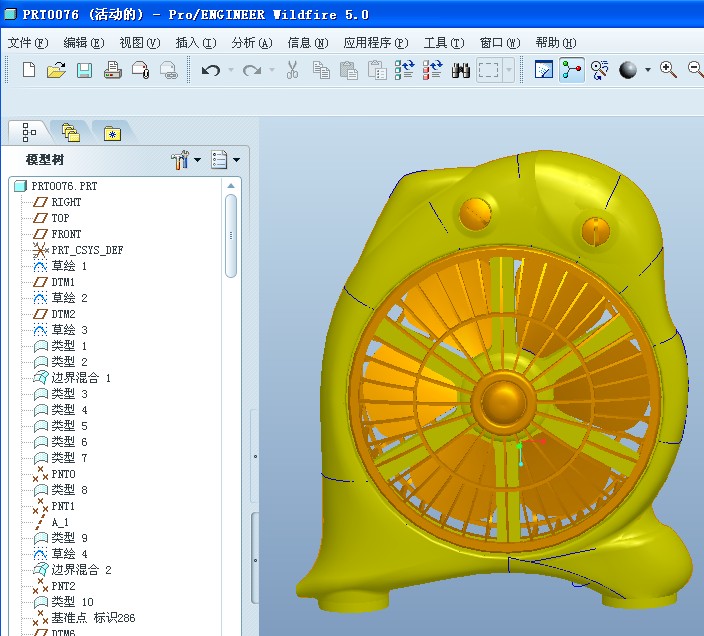Click the Cut scissors icon

click(292, 70)
